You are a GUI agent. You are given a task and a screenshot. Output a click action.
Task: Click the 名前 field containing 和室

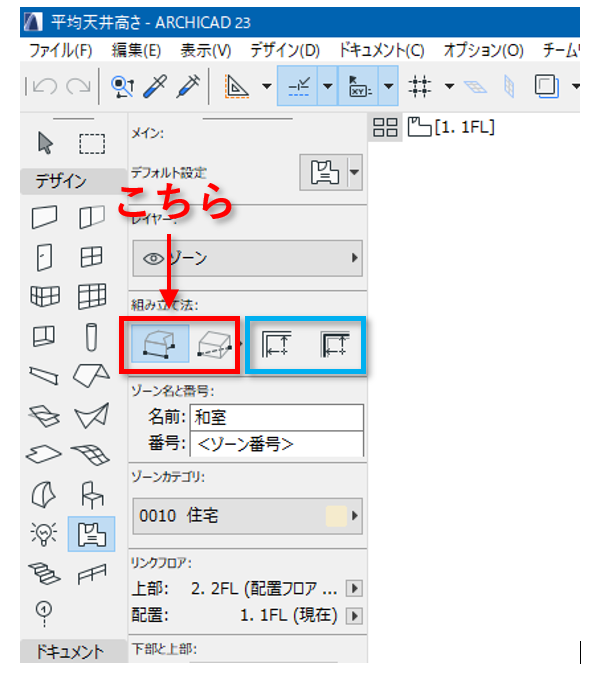click(x=276, y=417)
